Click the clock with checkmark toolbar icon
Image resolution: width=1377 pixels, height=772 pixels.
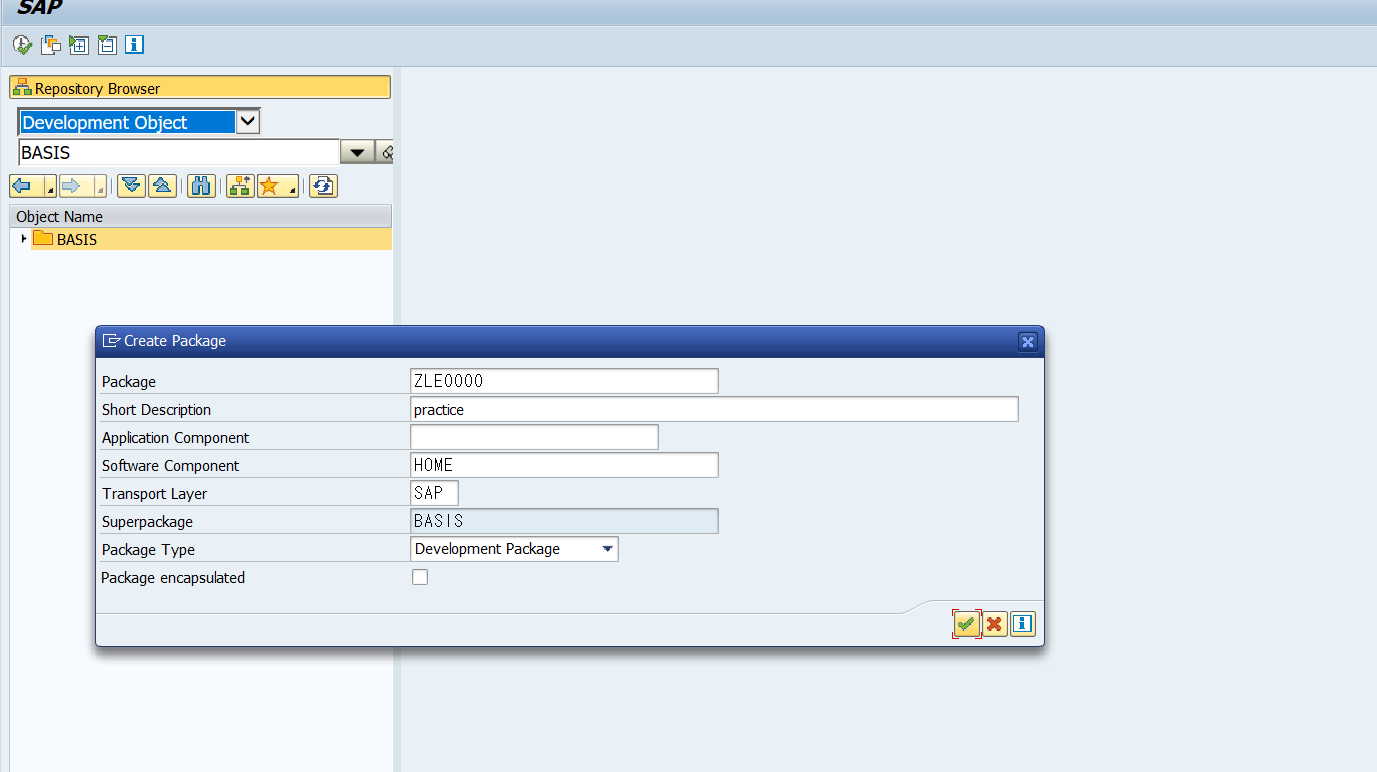(22, 45)
